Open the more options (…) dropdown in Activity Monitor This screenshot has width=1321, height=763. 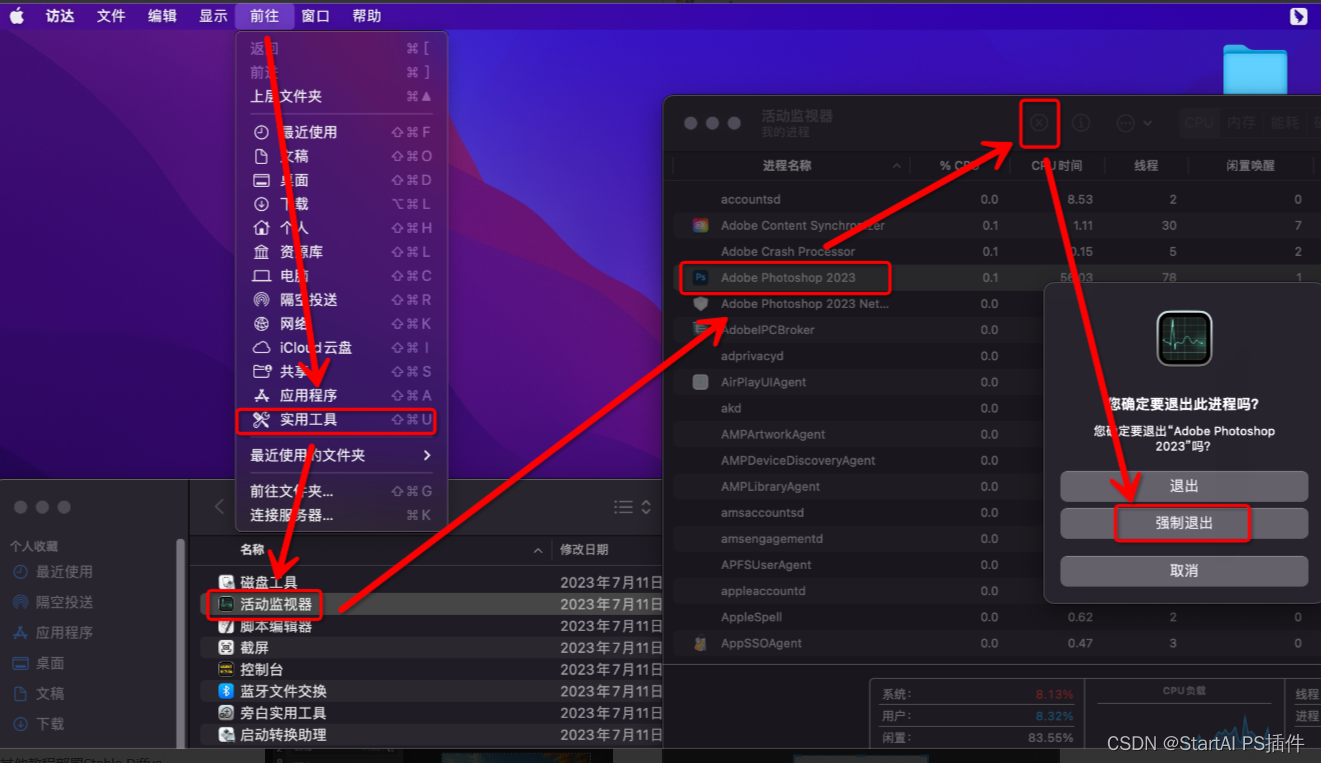(1133, 123)
